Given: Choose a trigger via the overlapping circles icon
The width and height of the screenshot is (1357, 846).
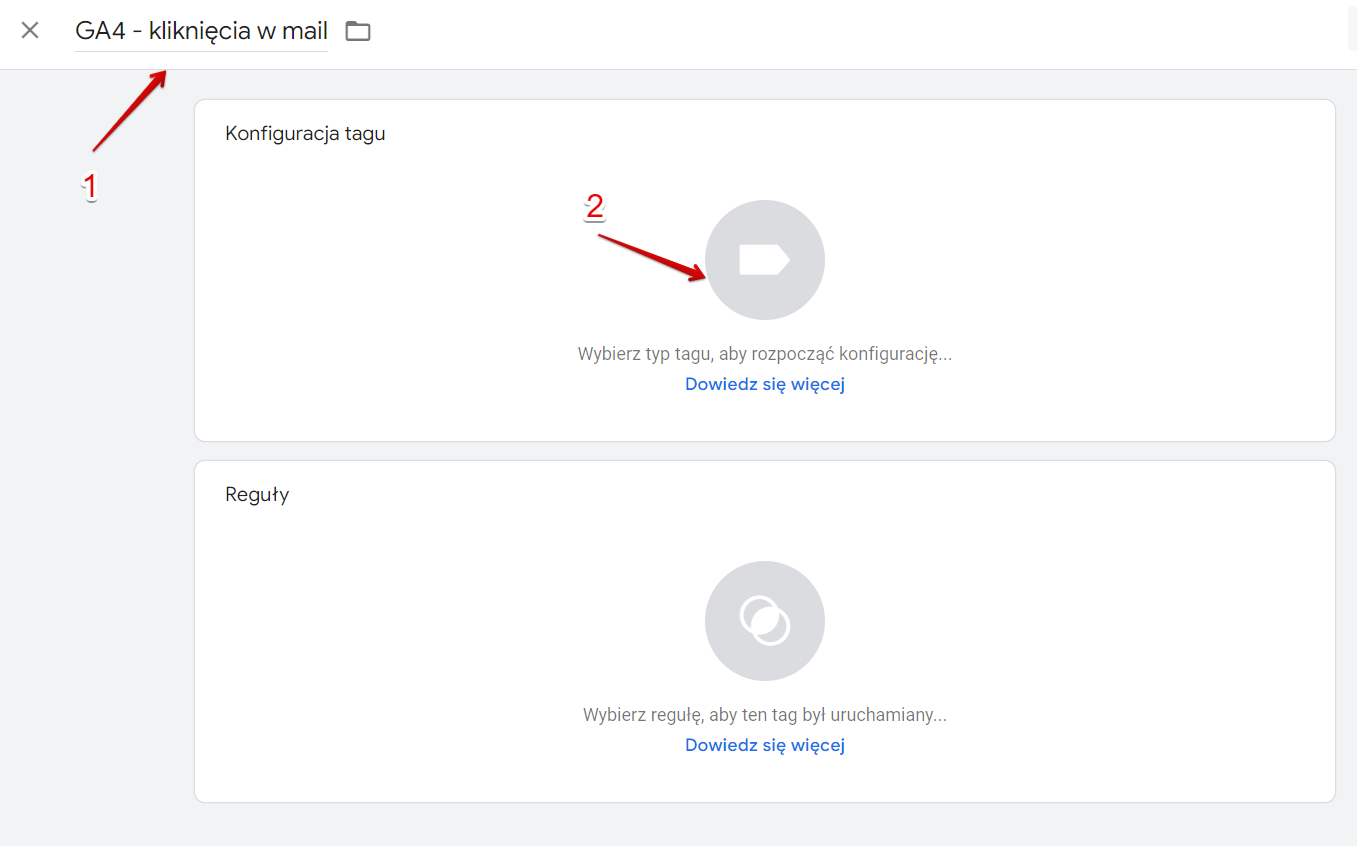Looking at the screenshot, I should (x=765, y=621).
